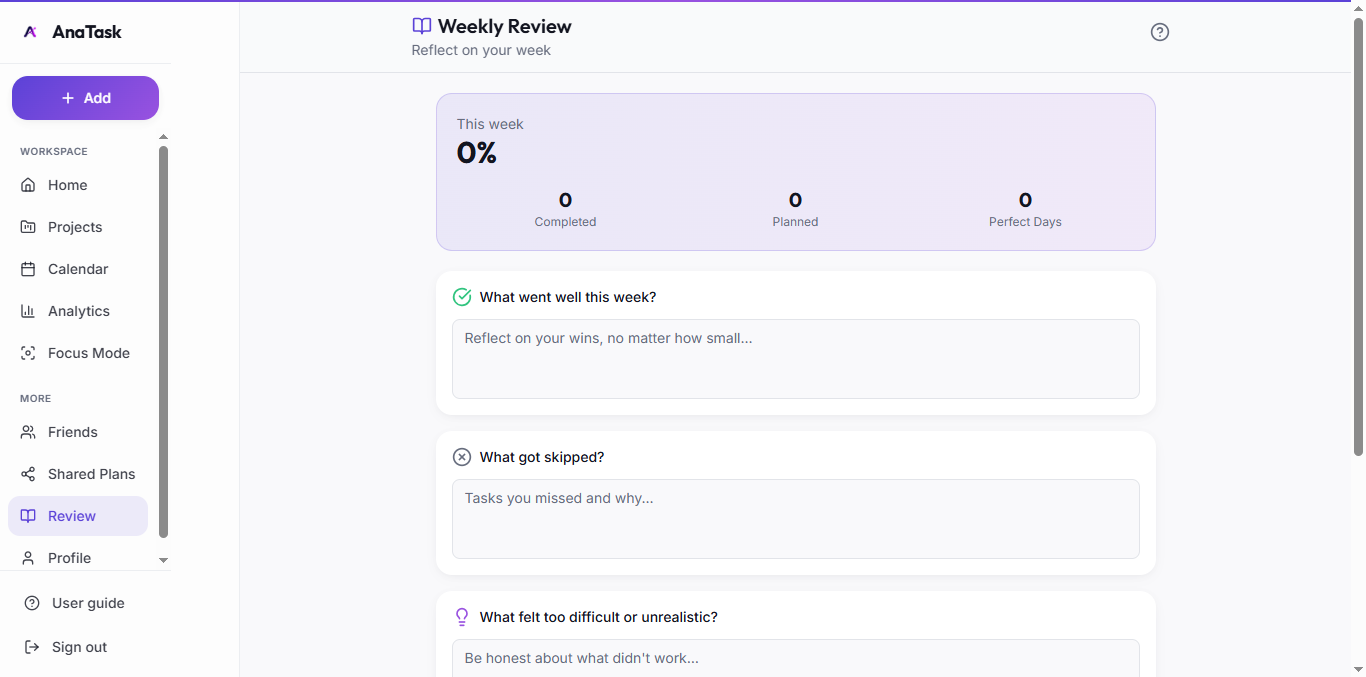Click 'Reflect on your week' subtitle
The image size is (1366, 677).
481,50
